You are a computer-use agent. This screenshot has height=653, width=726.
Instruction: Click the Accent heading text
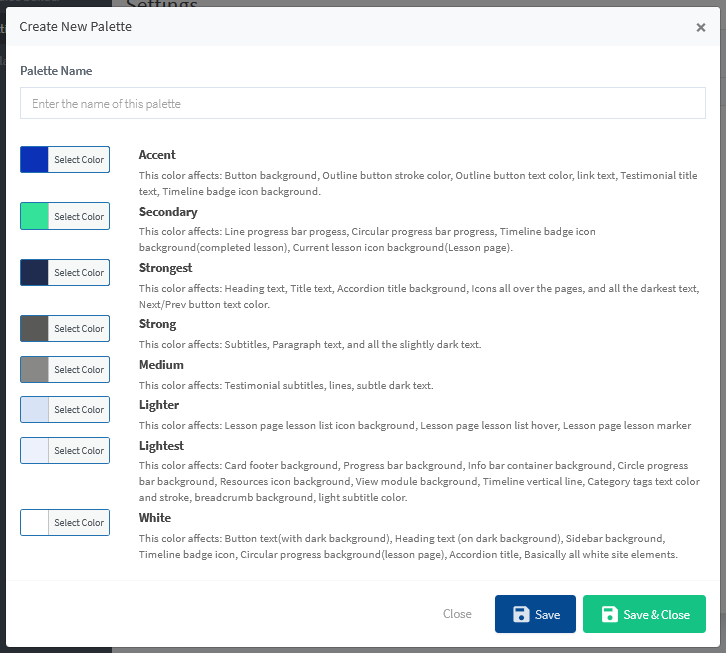157,155
